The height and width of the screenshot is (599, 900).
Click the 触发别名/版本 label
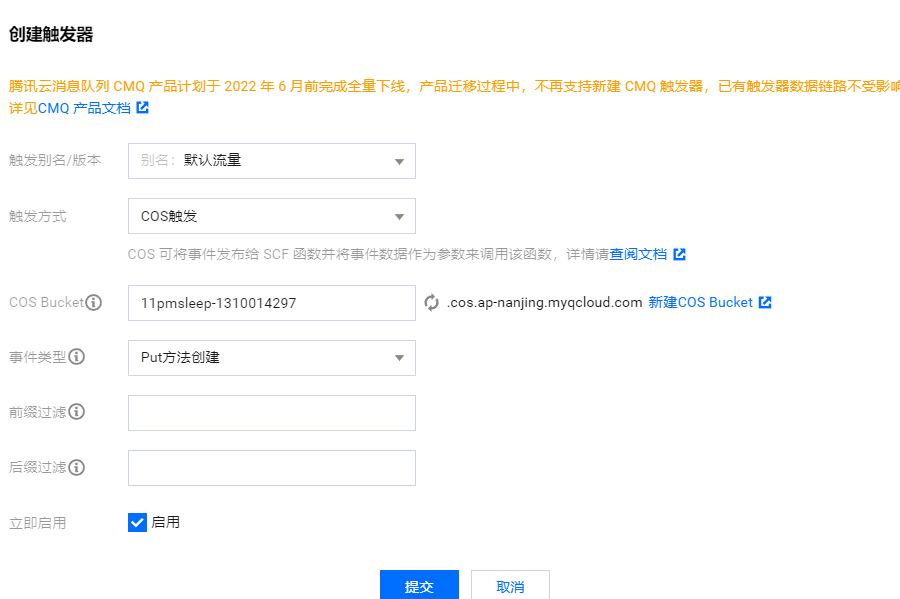pyautogui.click(x=55, y=160)
